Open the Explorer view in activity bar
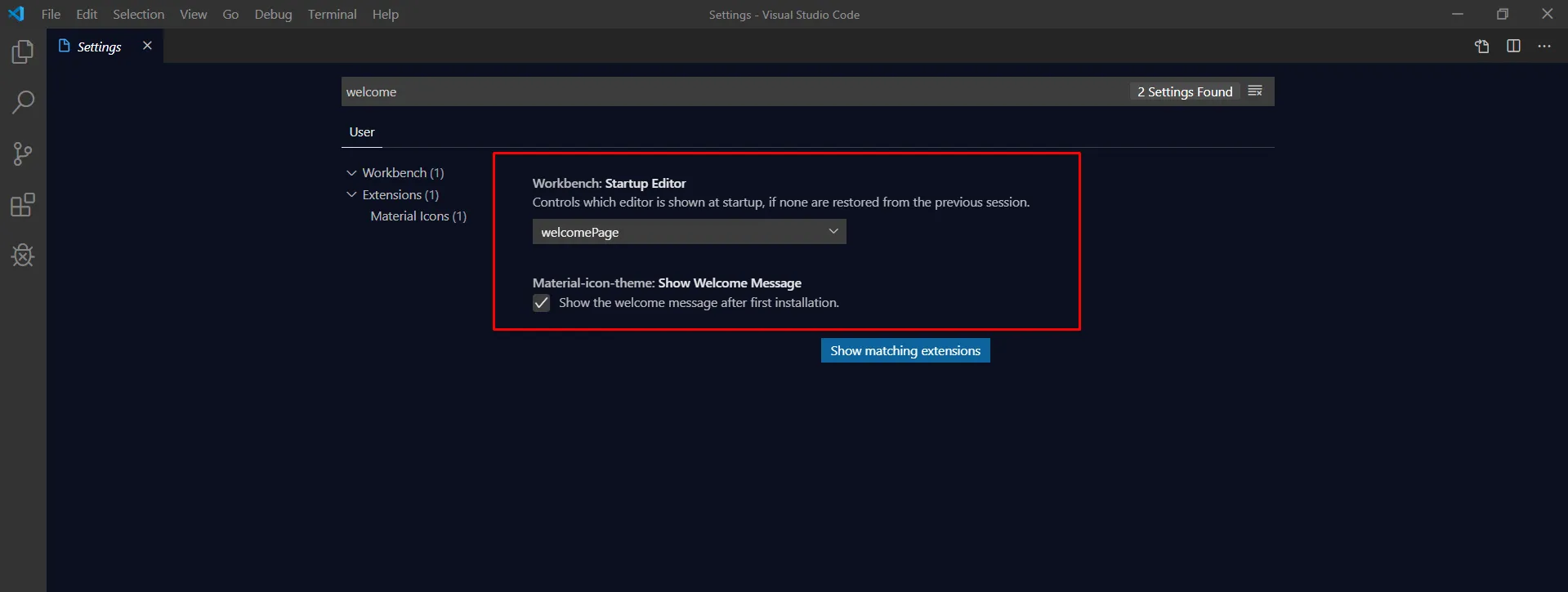The width and height of the screenshot is (1568, 592). coord(23,52)
